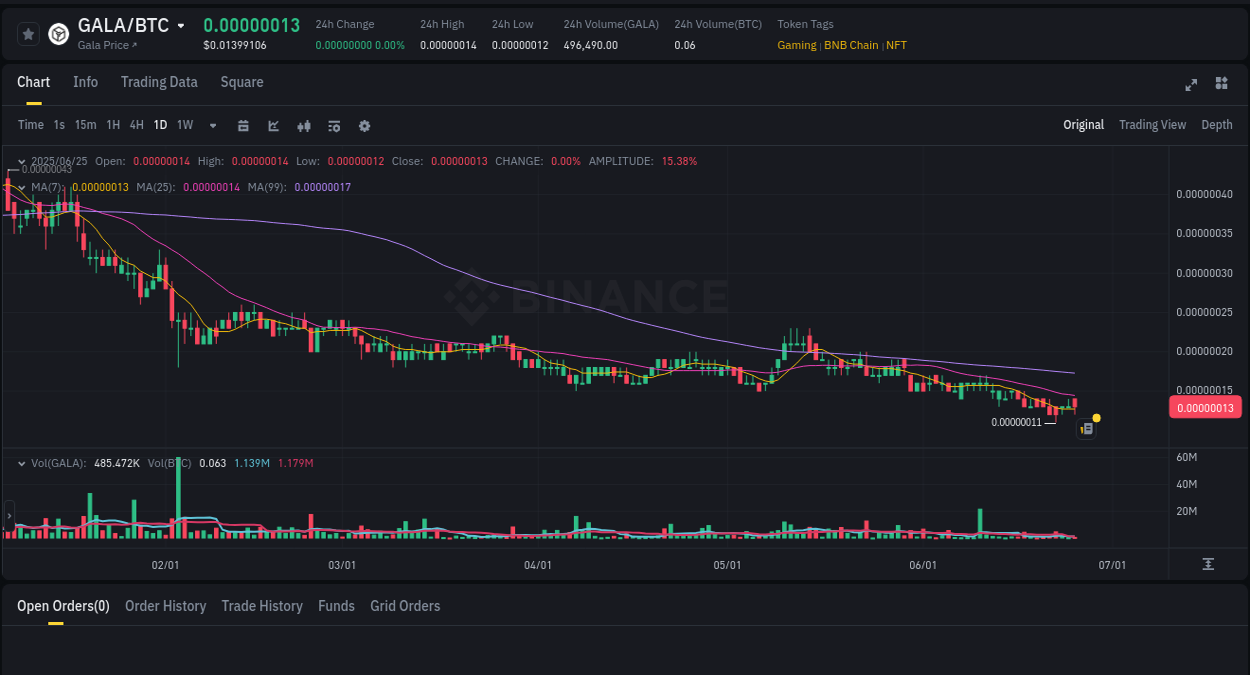1250x675 pixels.
Task: Collapse the Vol(GALA) volume panel chevron
Action: tap(22, 463)
